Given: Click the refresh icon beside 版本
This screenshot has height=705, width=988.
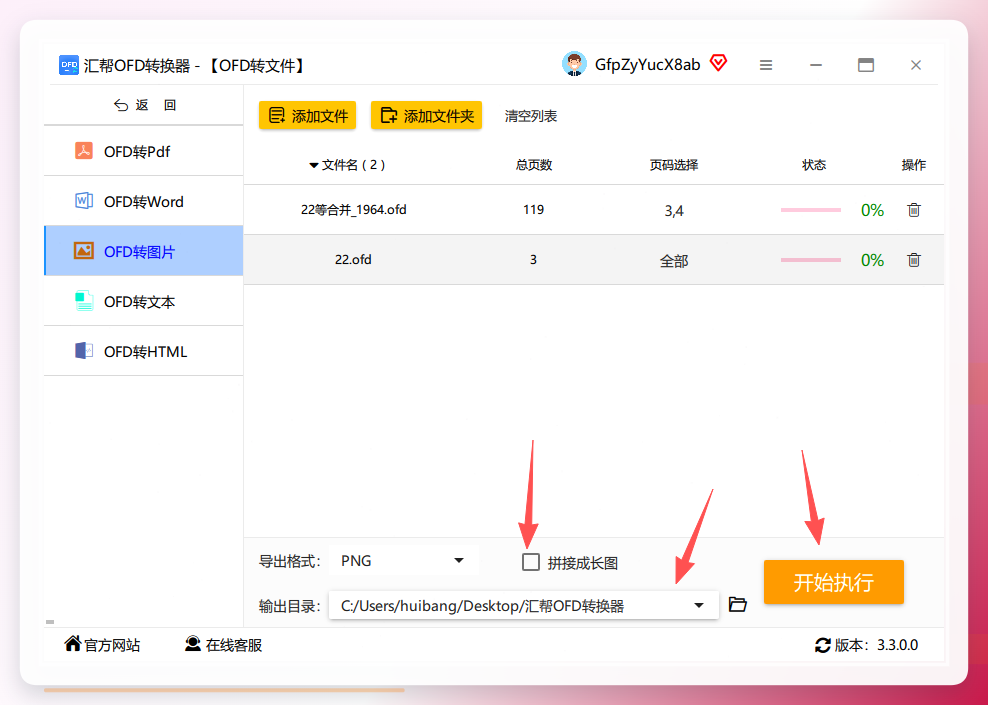Looking at the screenshot, I should [822, 645].
